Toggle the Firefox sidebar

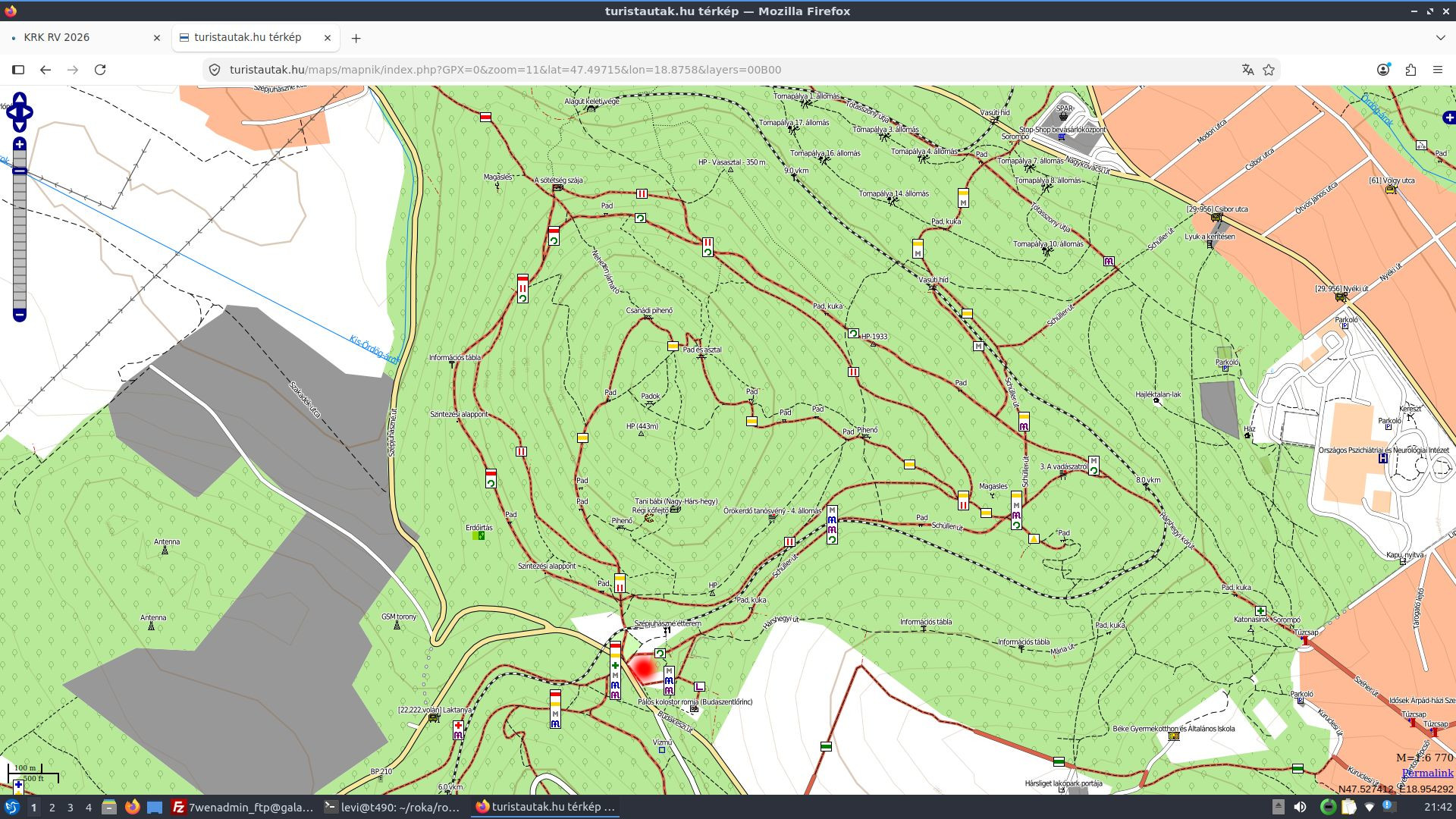pyautogui.click(x=18, y=70)
